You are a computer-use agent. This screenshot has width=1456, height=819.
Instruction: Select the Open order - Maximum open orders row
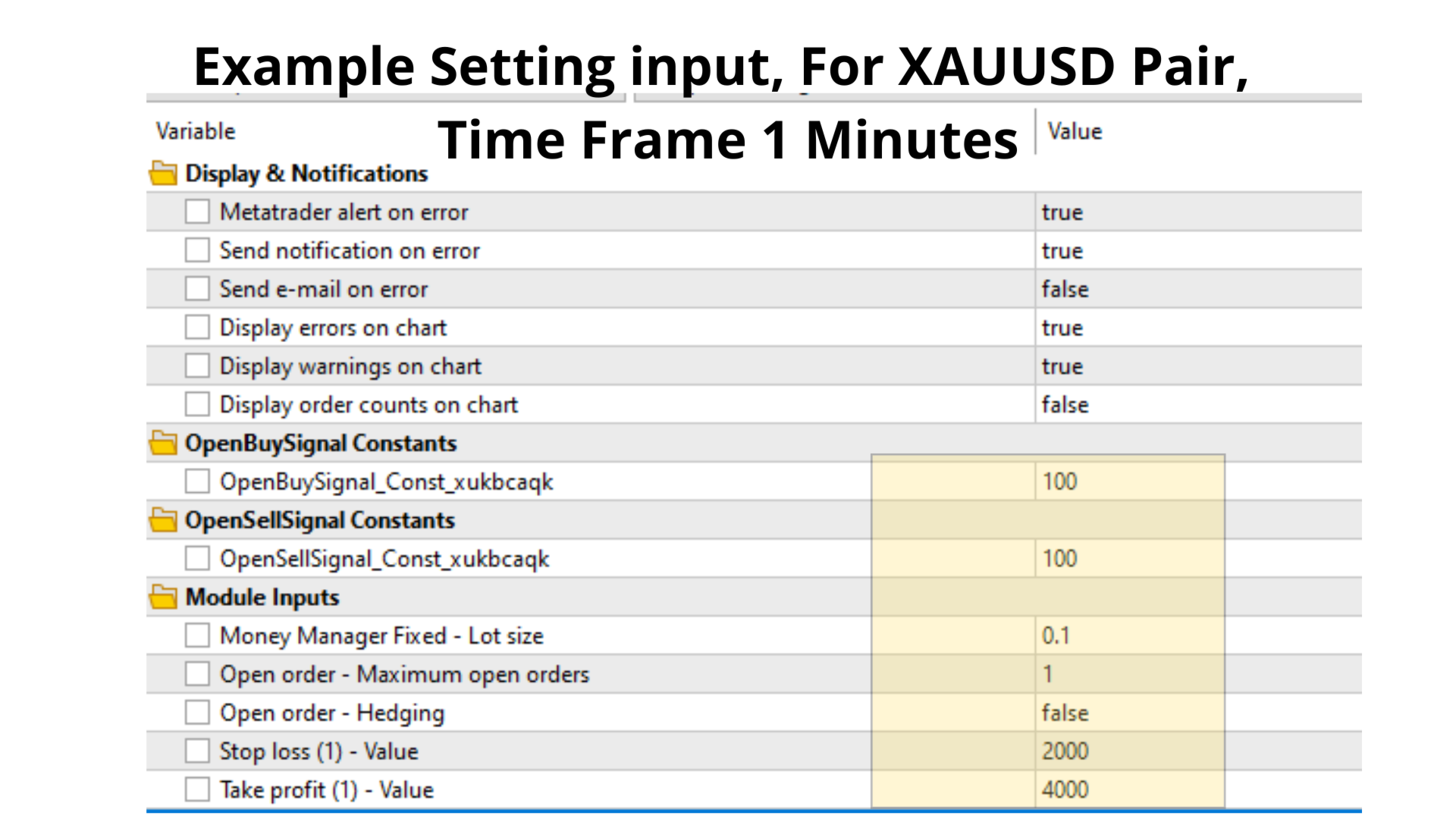click(754, 674)
